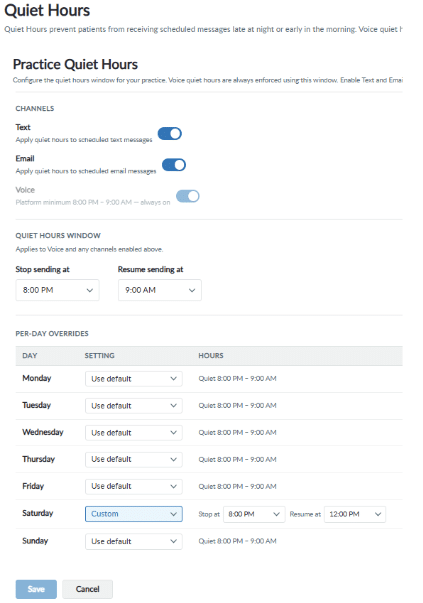Click the disabled Voice always-on toggle
423x603 pixels.
[x=188, y=196]
